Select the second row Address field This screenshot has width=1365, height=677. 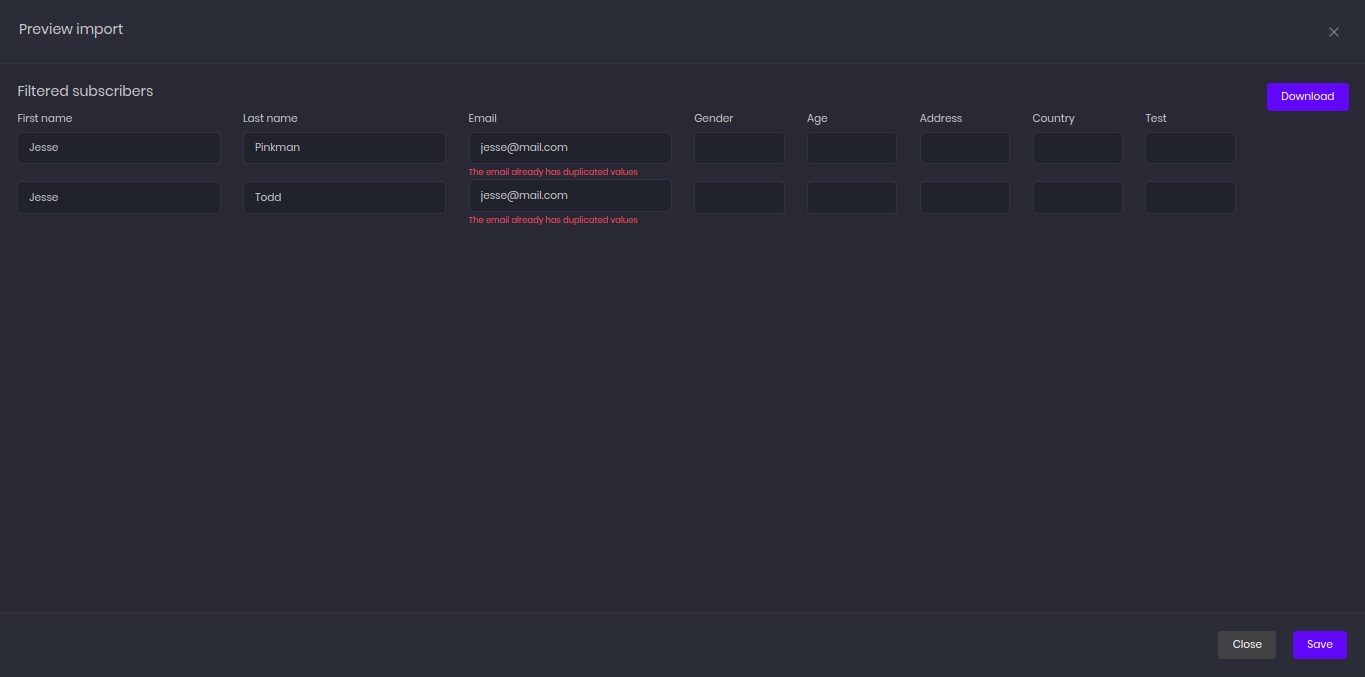coord(964,197)
